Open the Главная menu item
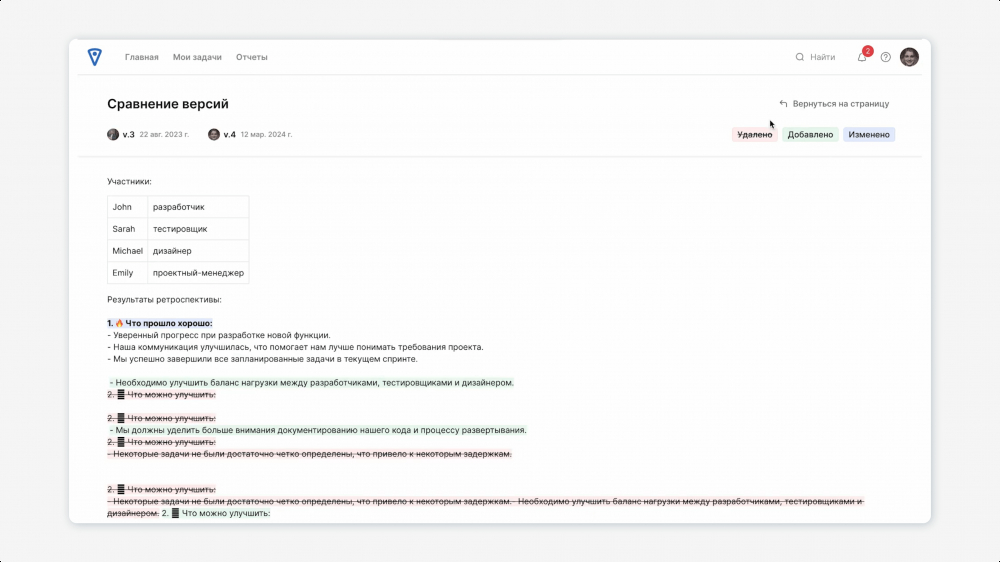The image size is (1000, 562). [142, 57]
